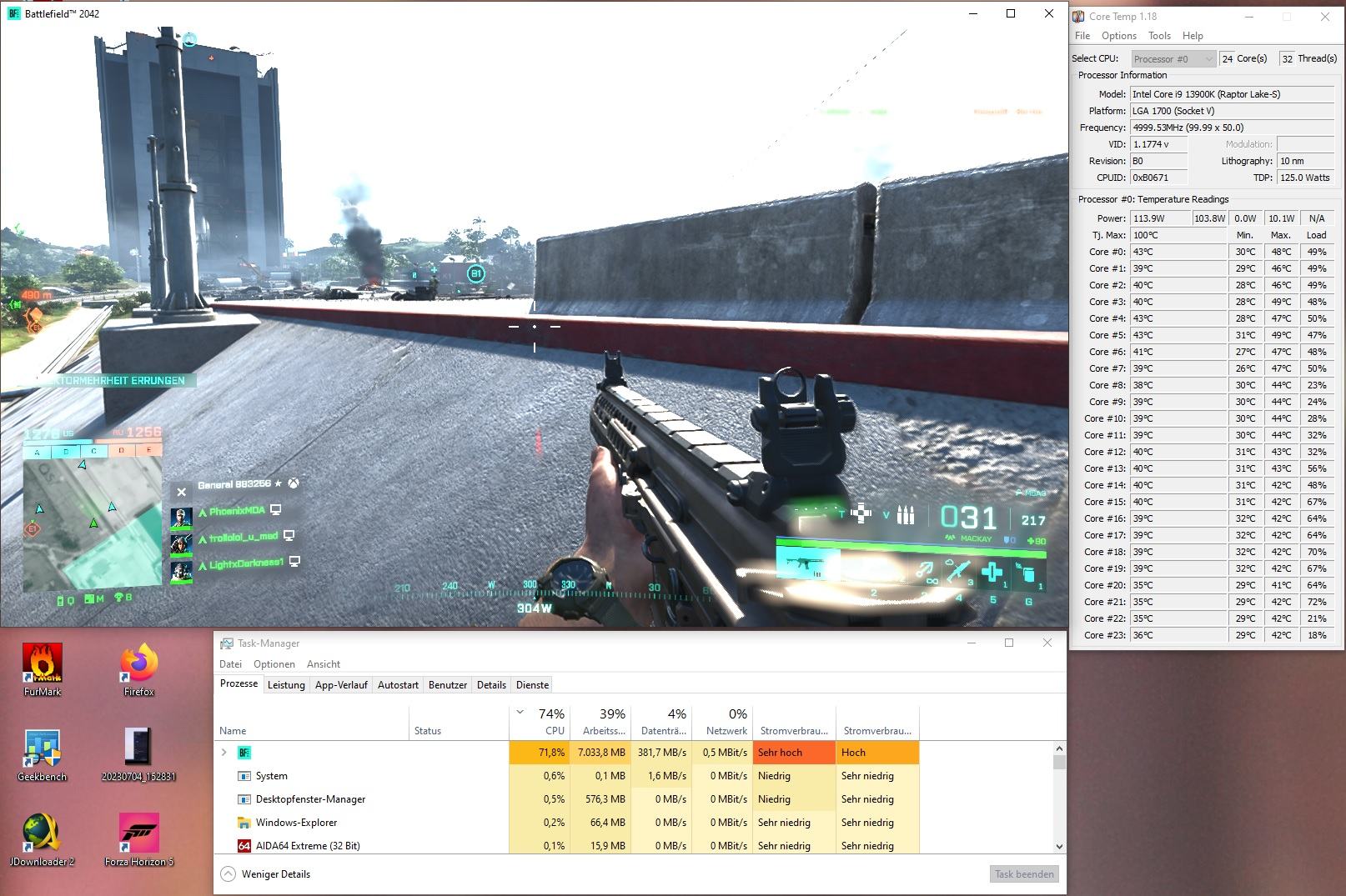
Task: Switch to the Dienste tab
Action: coord(532,685)
